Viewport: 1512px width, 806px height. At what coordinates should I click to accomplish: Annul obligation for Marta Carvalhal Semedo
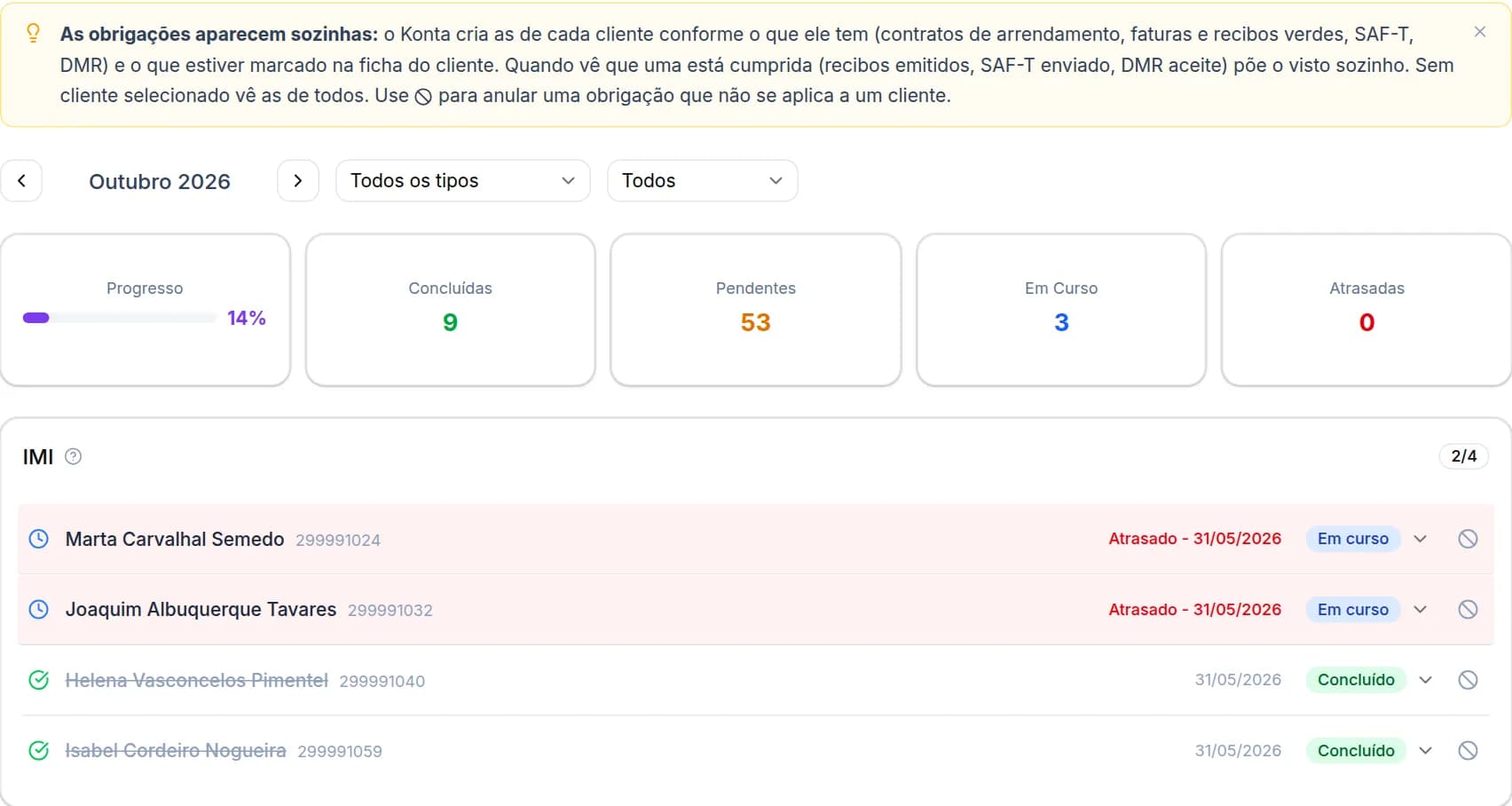pos(1468,539)
